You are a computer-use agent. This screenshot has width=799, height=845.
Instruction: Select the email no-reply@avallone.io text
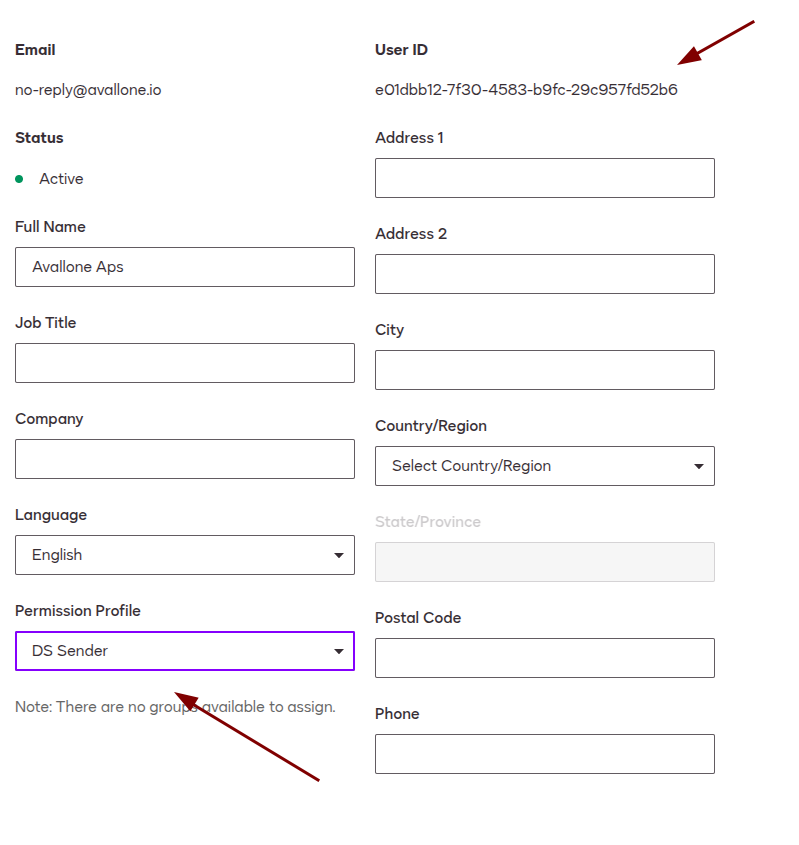[x=88, y=90]
